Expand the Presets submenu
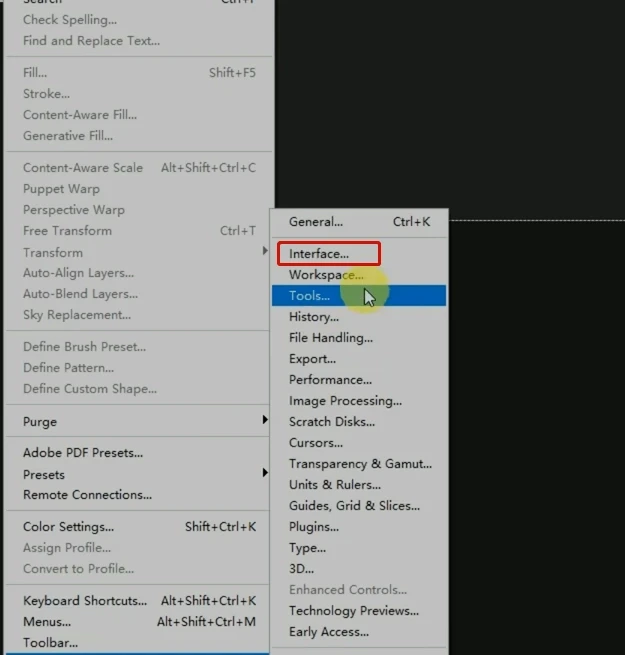This screenshot has width=625, height=655. pyautogui.click(x=44, y=475)
